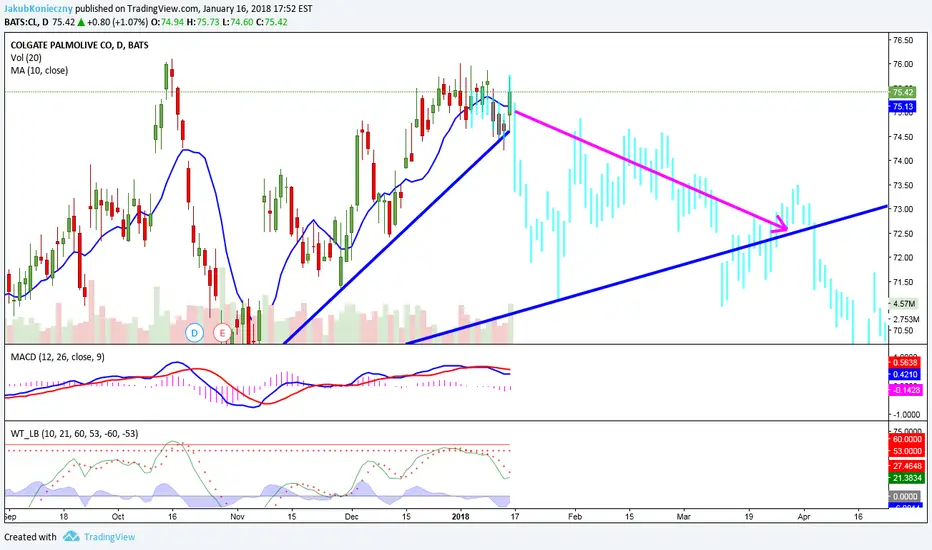Click the Nov label on the time axis
The width and height of the screenshot is (932, 550).
(237, 517)
